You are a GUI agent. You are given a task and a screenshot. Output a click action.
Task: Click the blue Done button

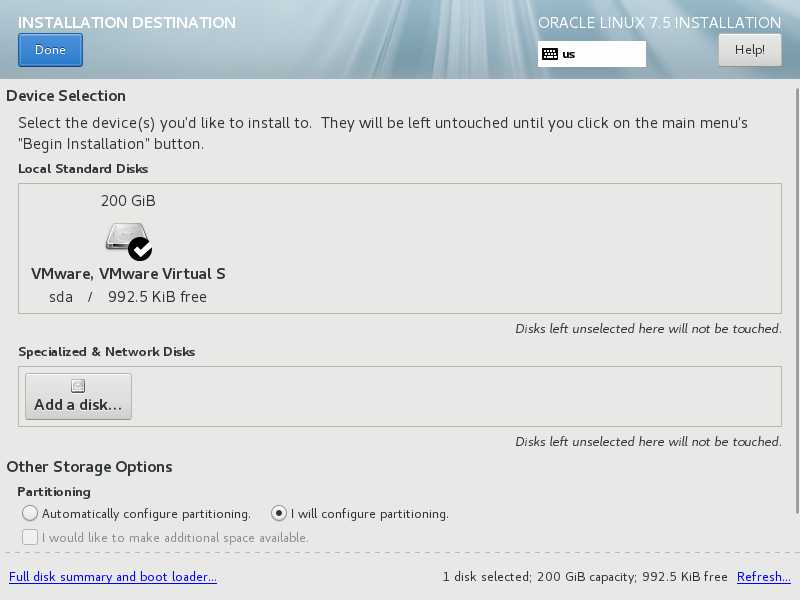pyautogui.click(x=50, y=50)
